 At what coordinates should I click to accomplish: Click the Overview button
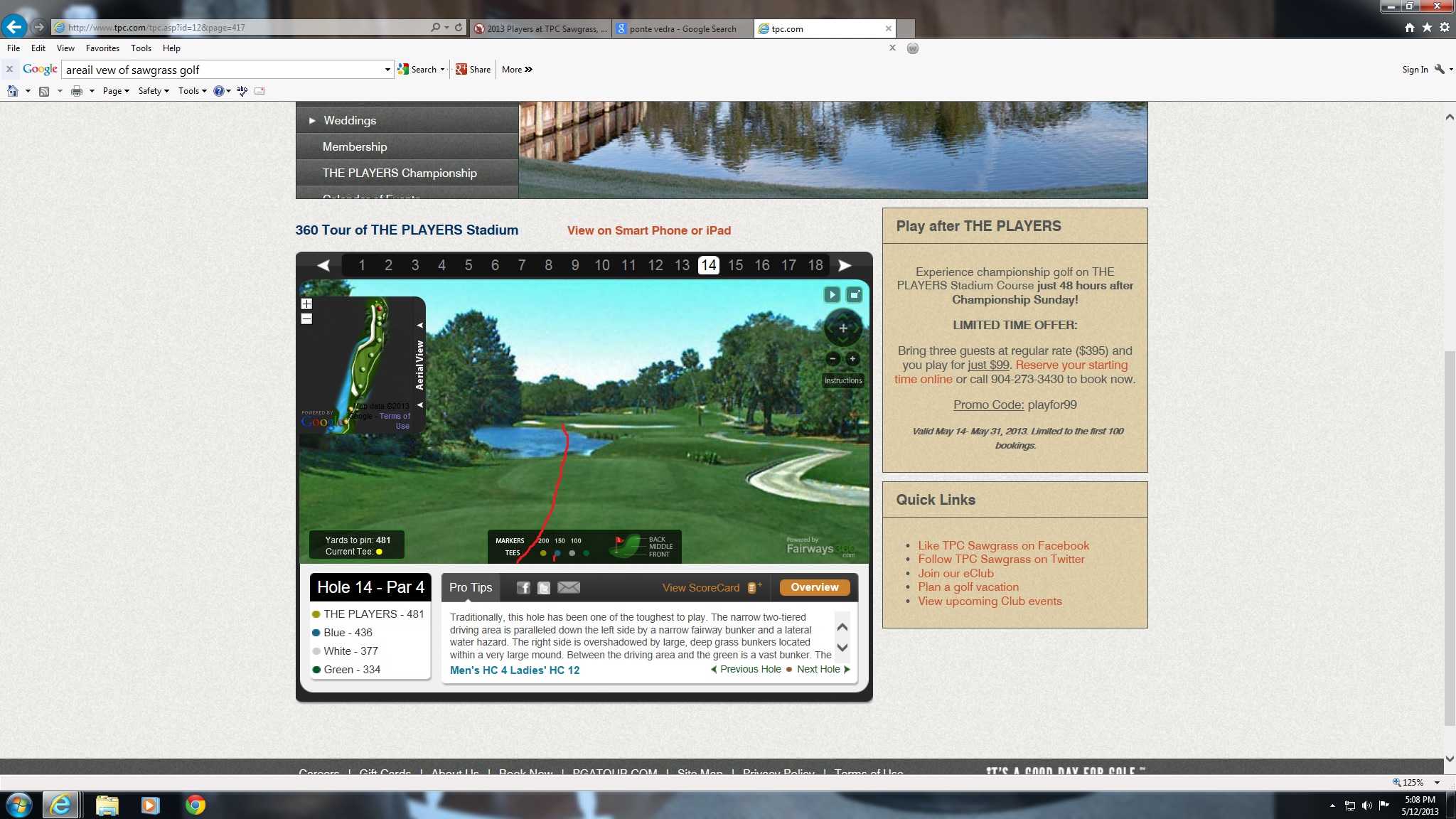[x=814, y=587]
